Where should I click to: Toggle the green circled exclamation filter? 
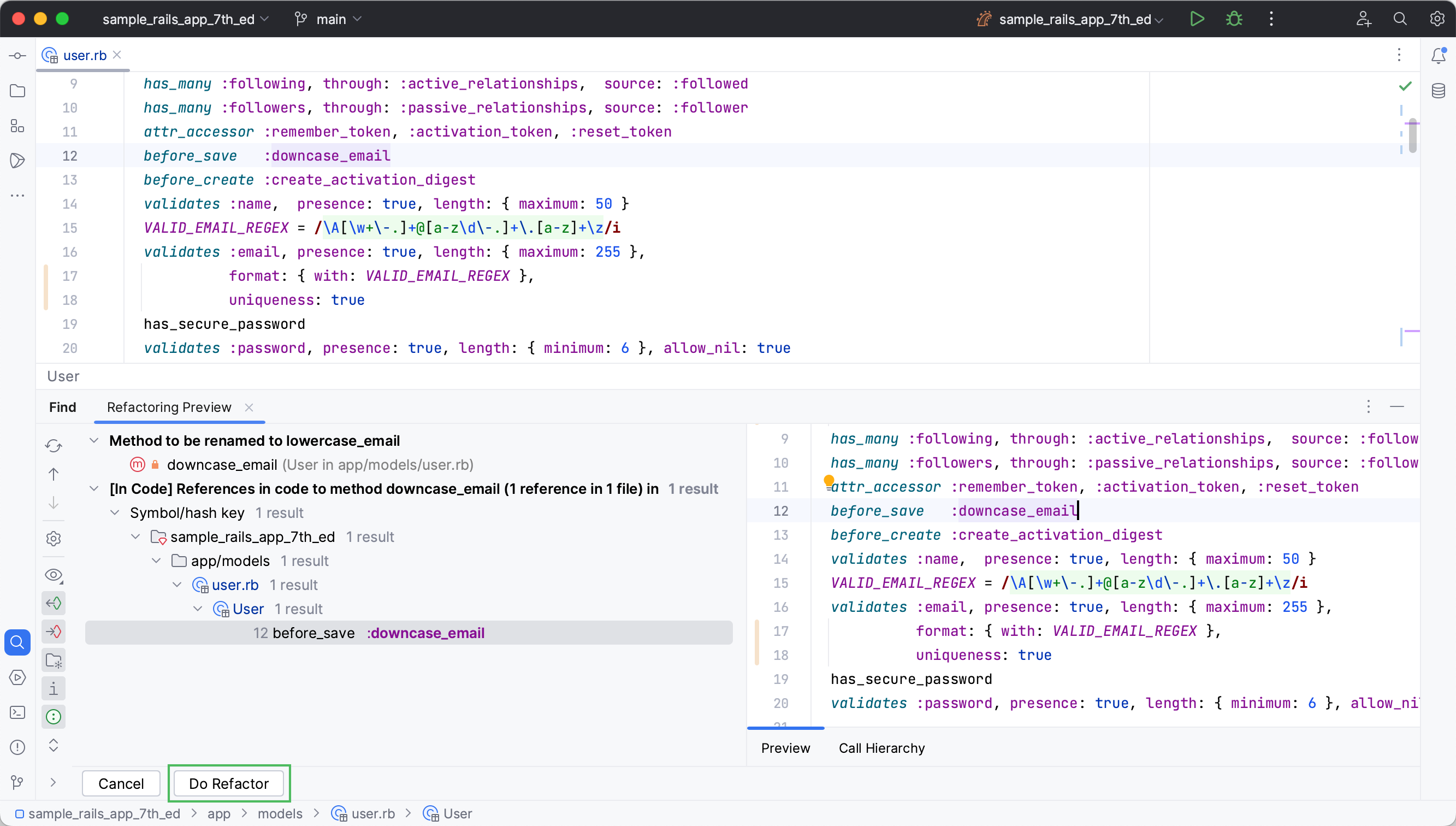(x=54, y=717)
